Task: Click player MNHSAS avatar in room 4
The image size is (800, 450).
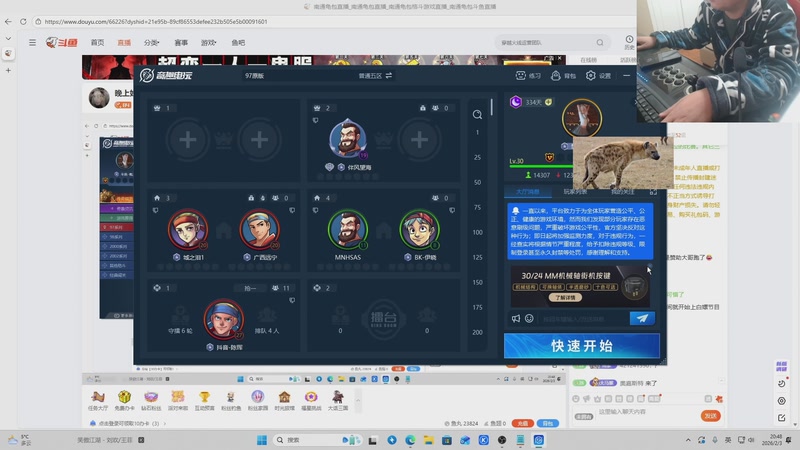Action: [347, 229]
